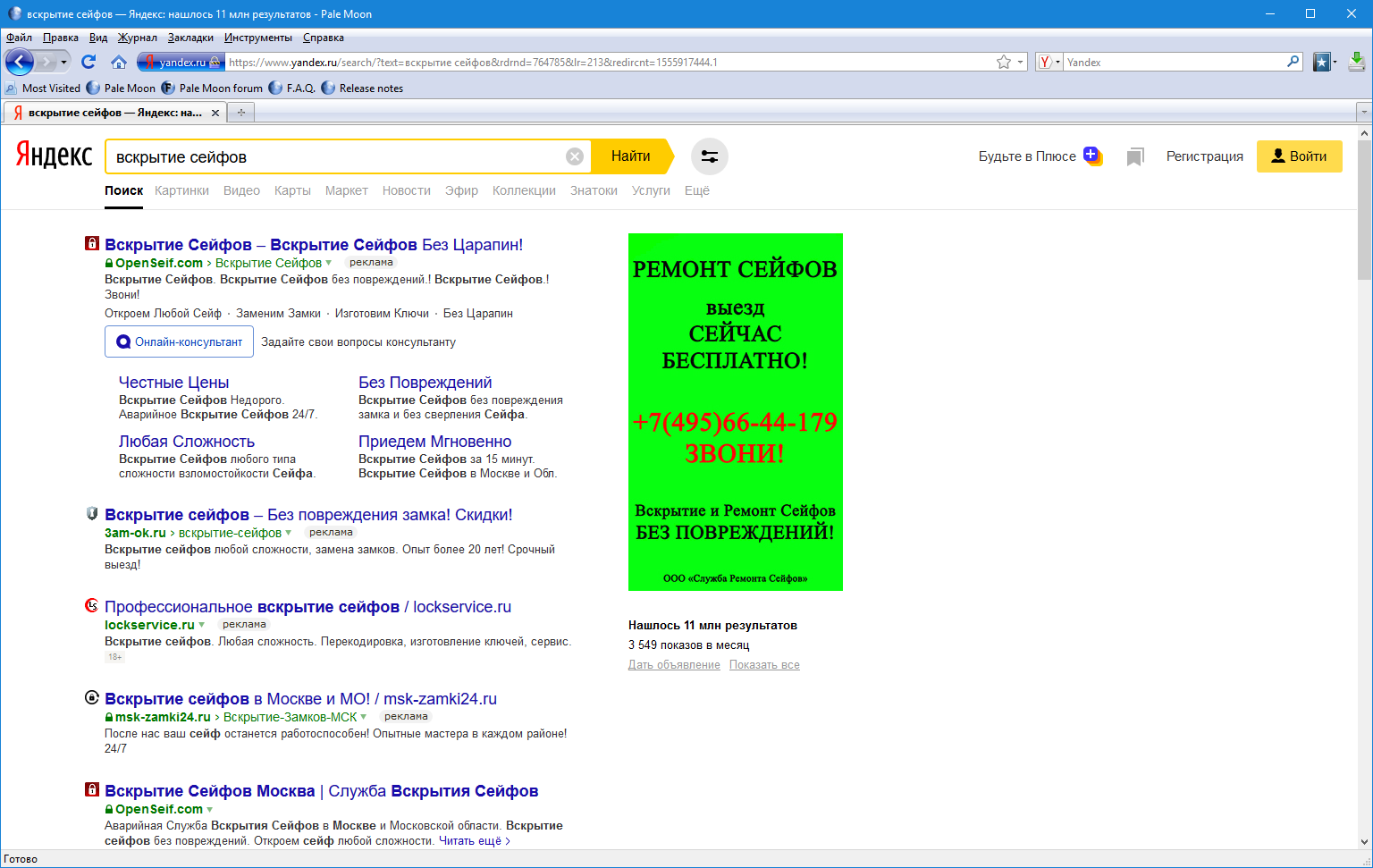
Task: Click the browser URL address bar
Action: pyautogui.click(x=608, y=62)
